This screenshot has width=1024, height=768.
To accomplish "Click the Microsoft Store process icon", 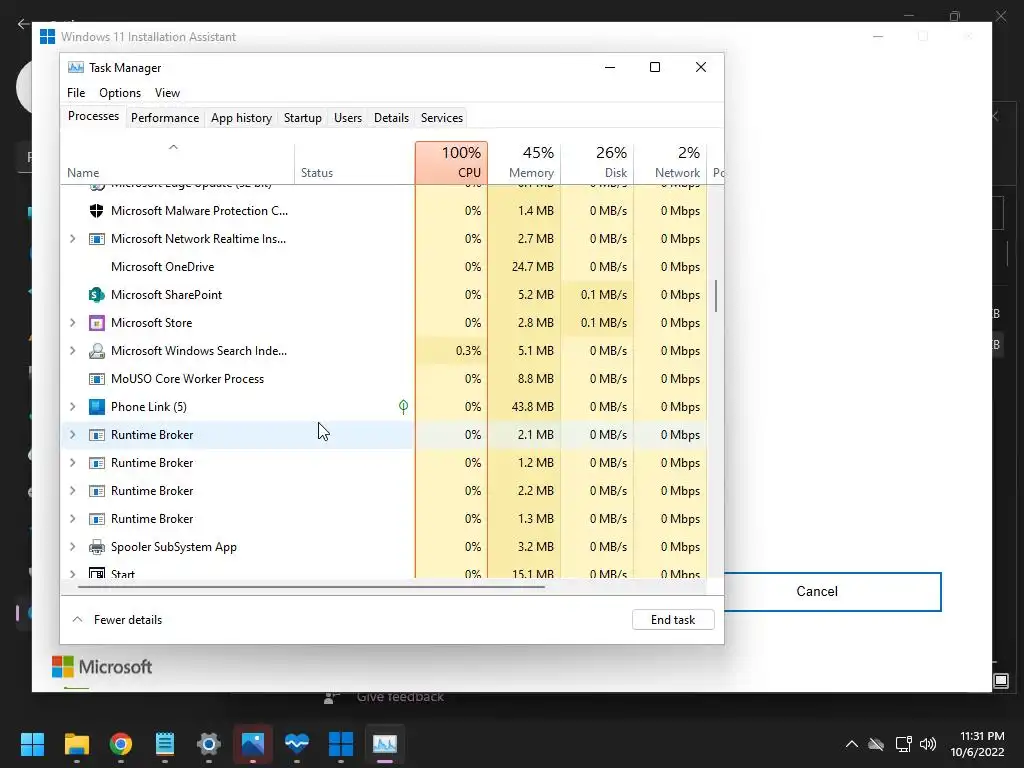I will pos(97,323).
